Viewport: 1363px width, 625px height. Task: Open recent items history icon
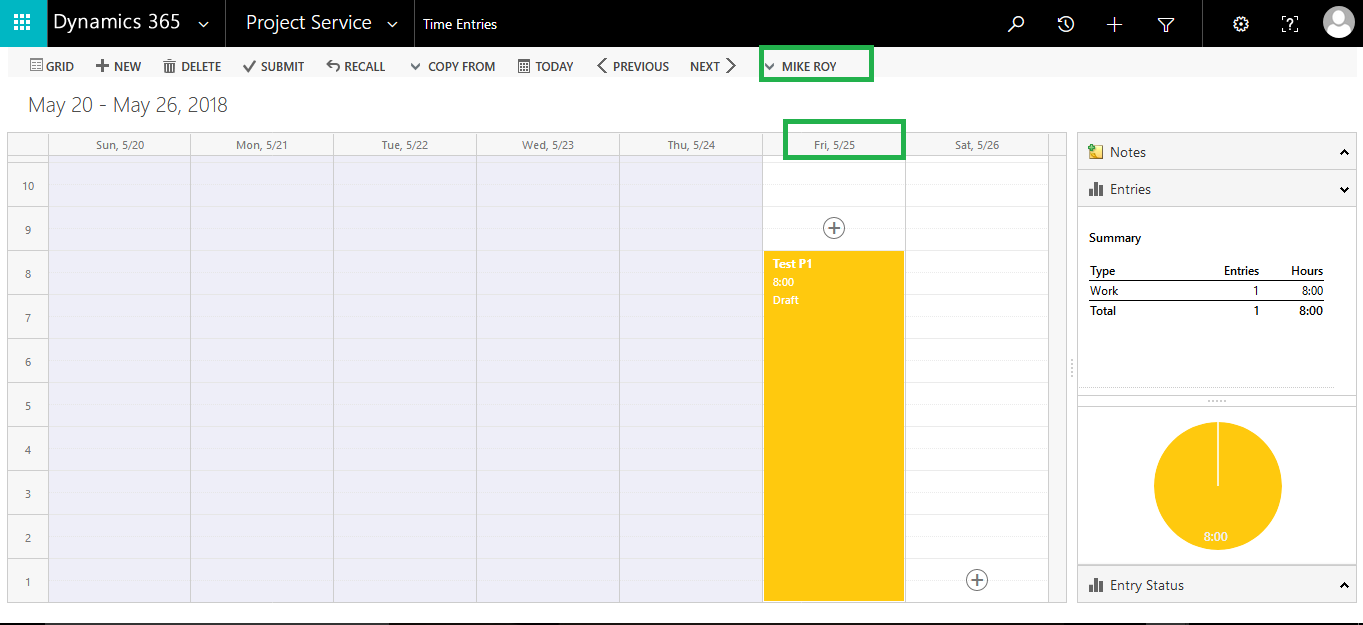click(1066, 24)
